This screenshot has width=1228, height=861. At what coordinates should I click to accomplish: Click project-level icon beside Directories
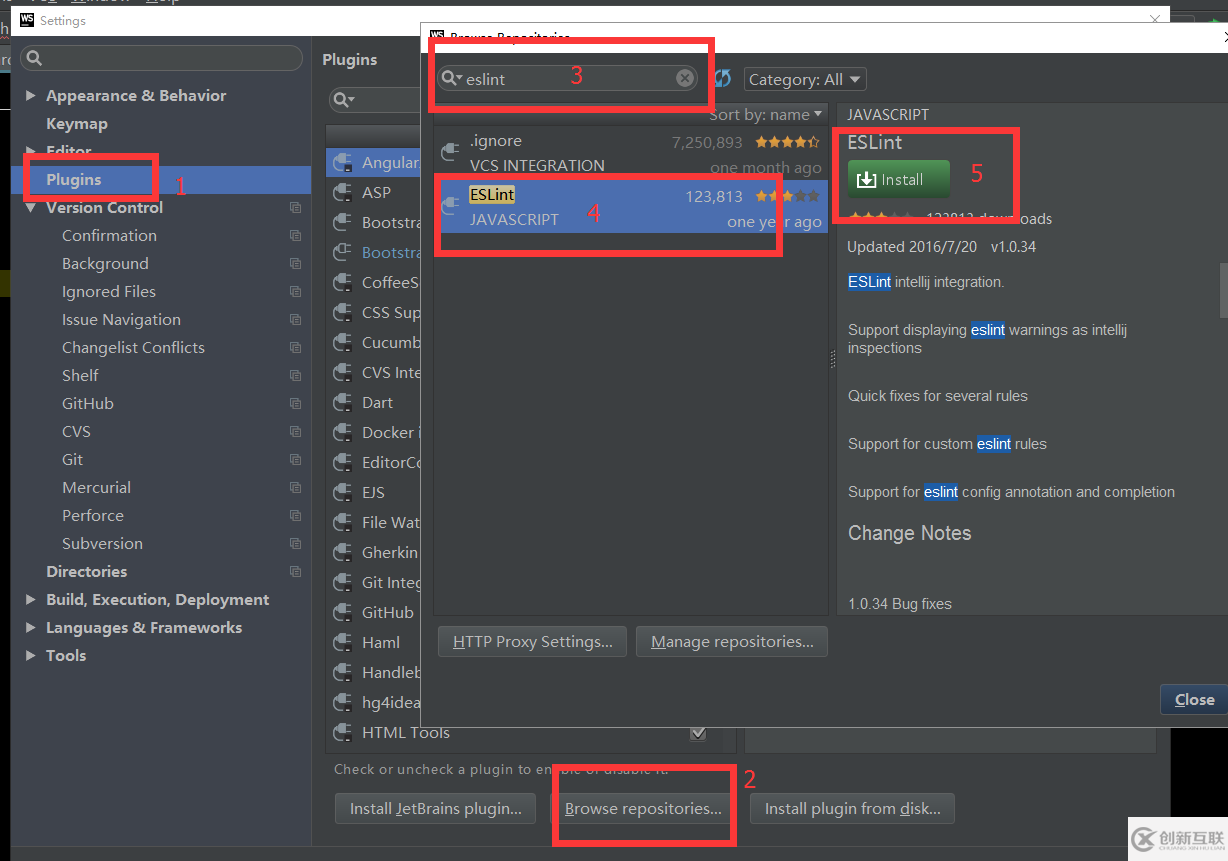(x=295, y=572)
